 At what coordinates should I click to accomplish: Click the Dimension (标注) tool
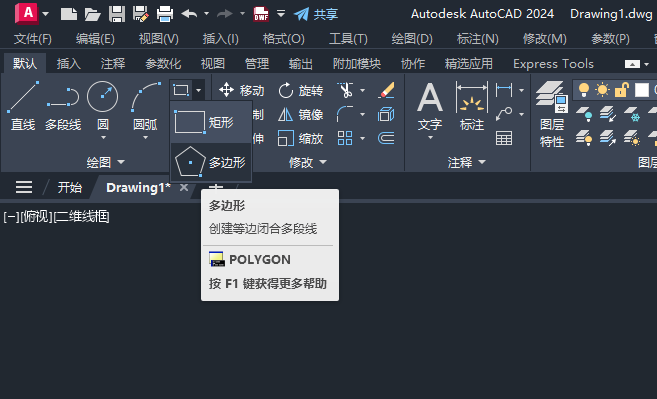coord(472,106)
